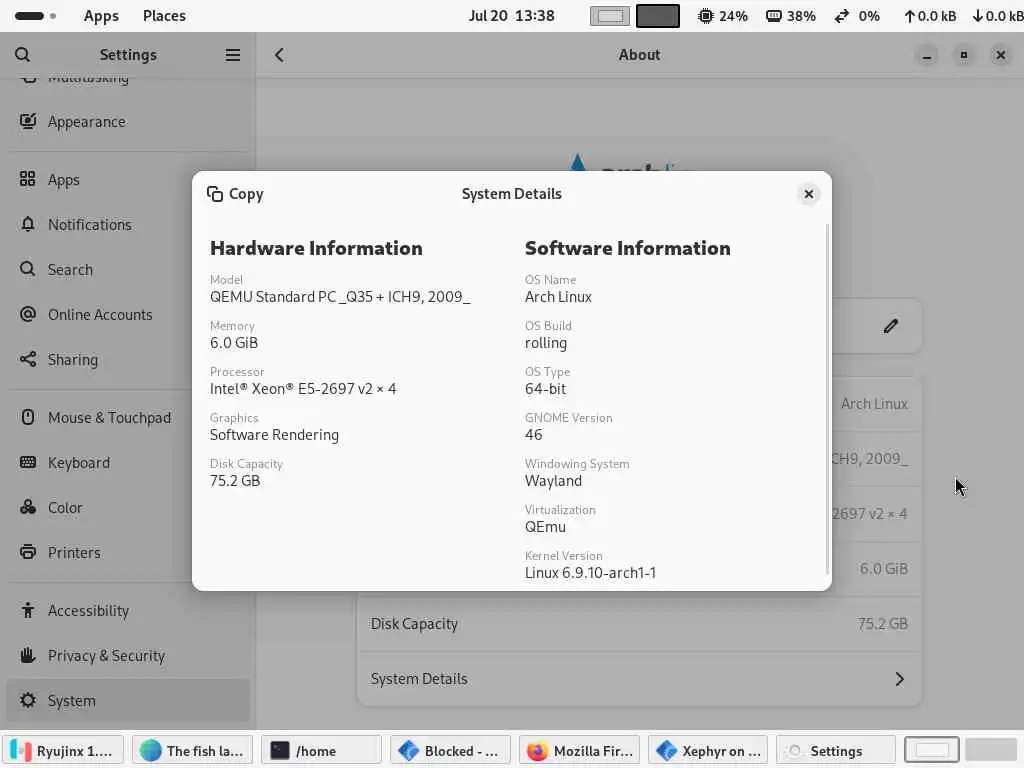Click the Keyboard icon in sidebar

tap(27, 462)
